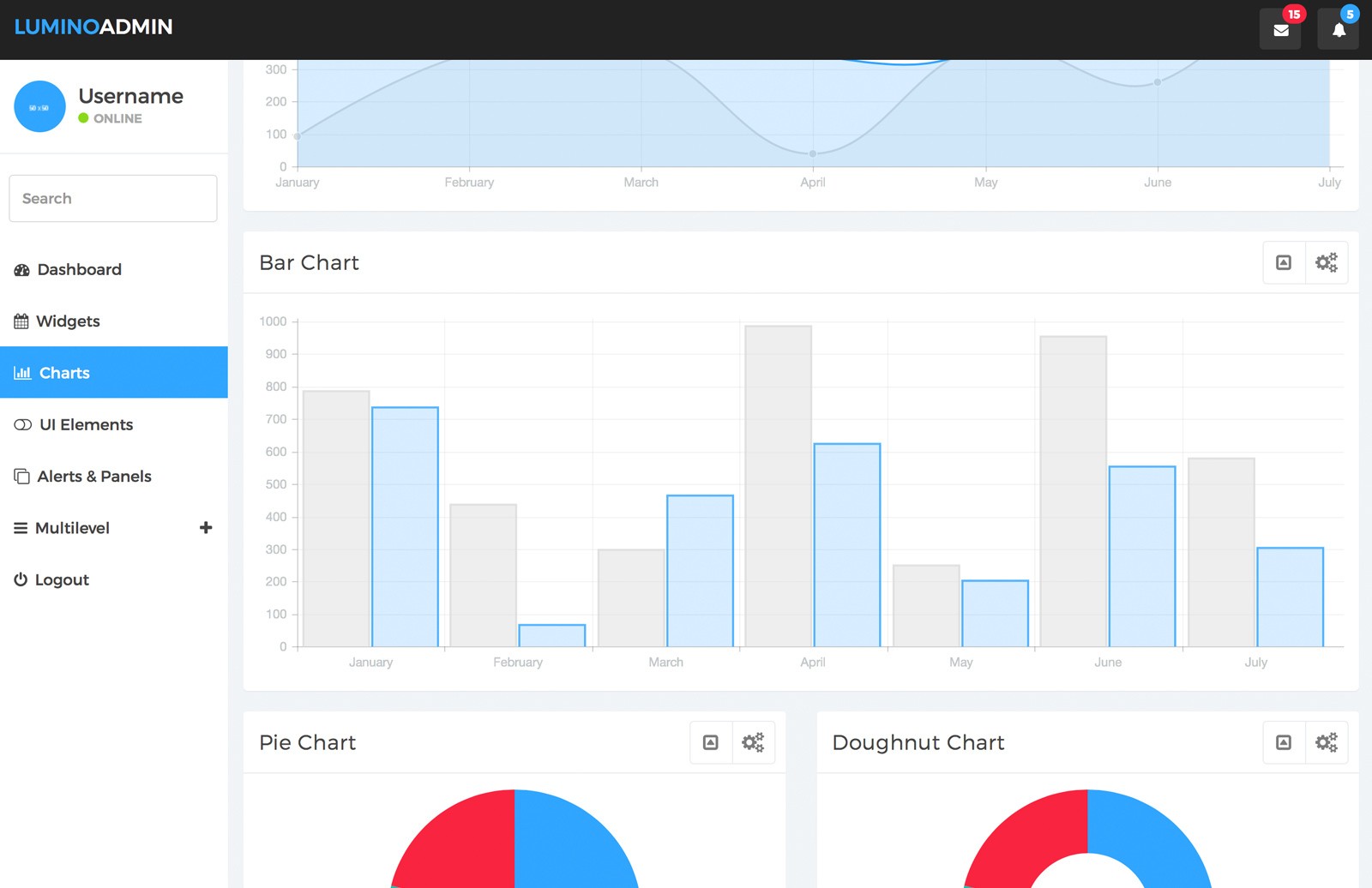This screenshot has height=888, width=1372.
Task: Open the notifications bell icon
Action: [x=1339, y=30]
